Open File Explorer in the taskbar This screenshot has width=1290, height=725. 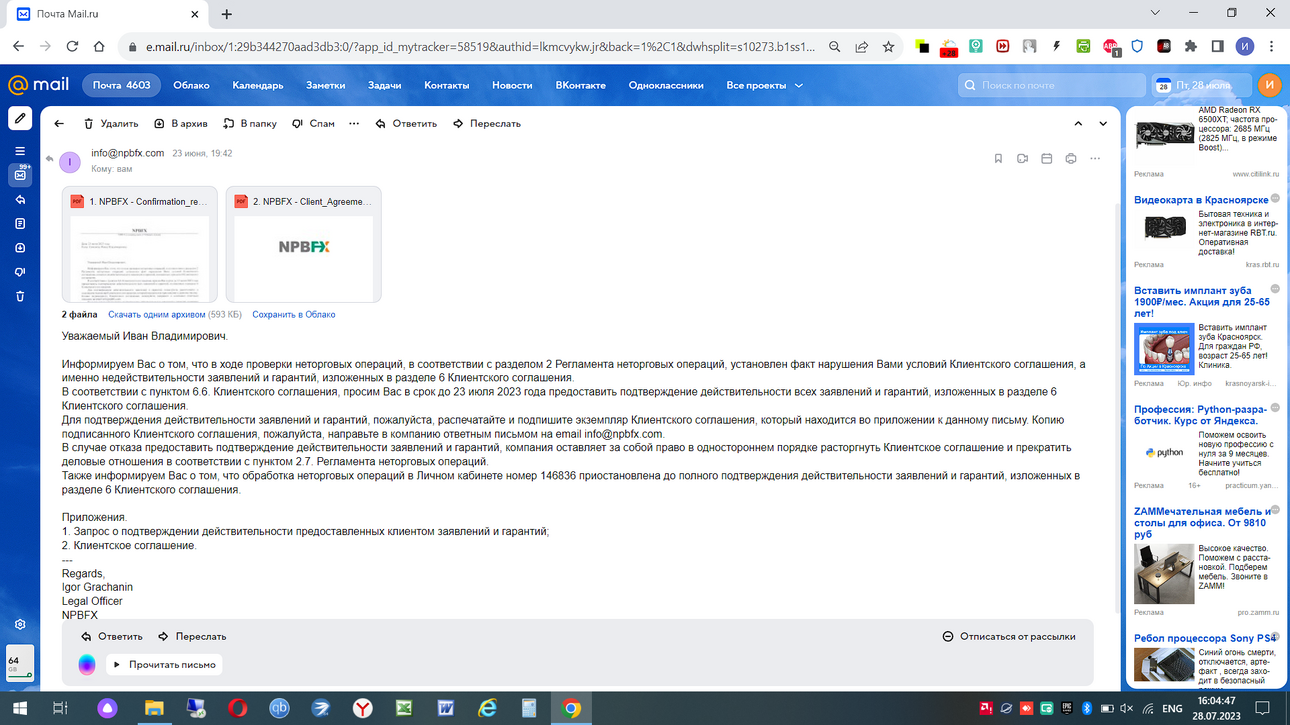coord(154,709)
